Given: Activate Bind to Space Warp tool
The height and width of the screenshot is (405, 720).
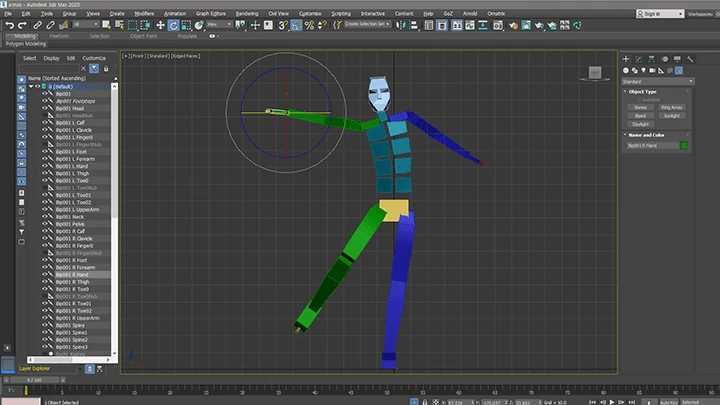Looking at the screenshot, I should 64,25.
